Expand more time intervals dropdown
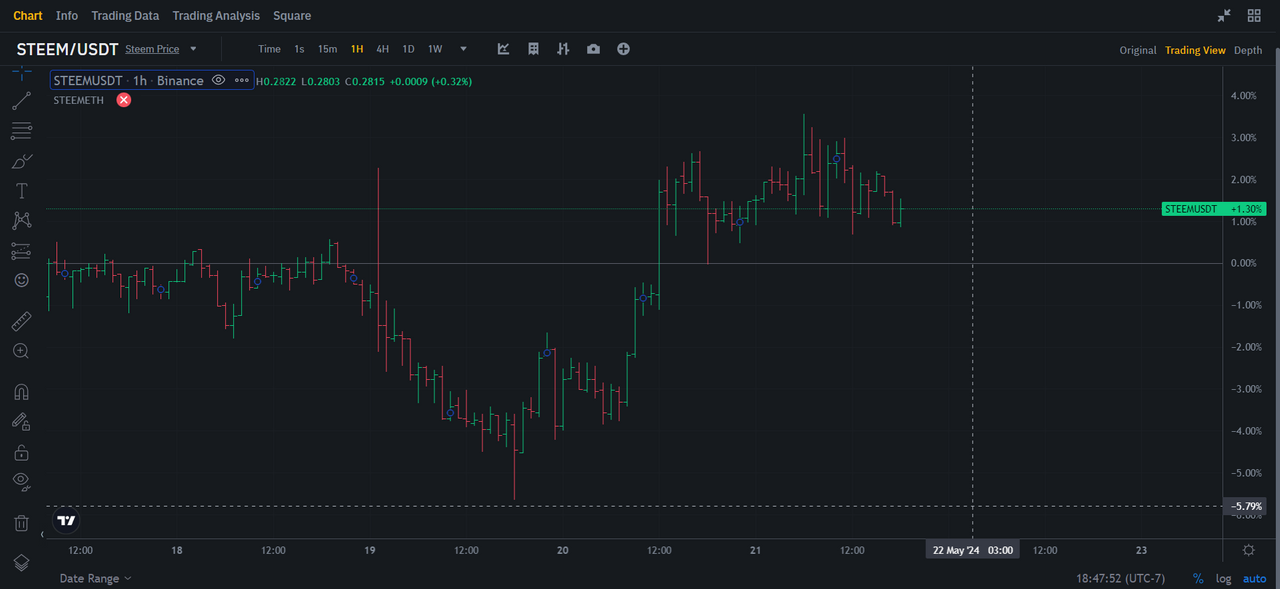Image resolution: width=1280 pixels, height=589 pixels. (x=463, y=49)
